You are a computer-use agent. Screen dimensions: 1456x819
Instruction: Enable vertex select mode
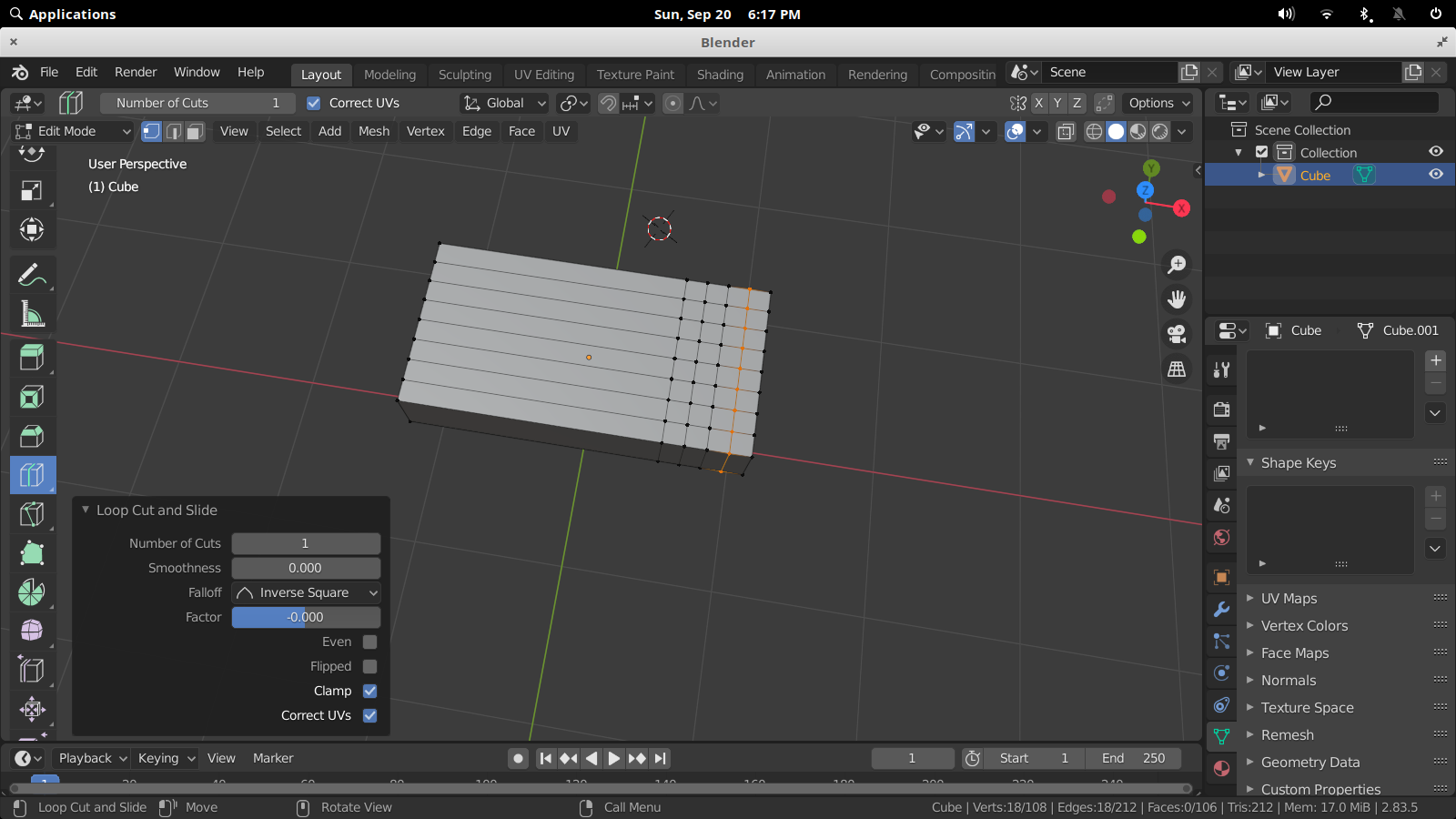point(151,131)
